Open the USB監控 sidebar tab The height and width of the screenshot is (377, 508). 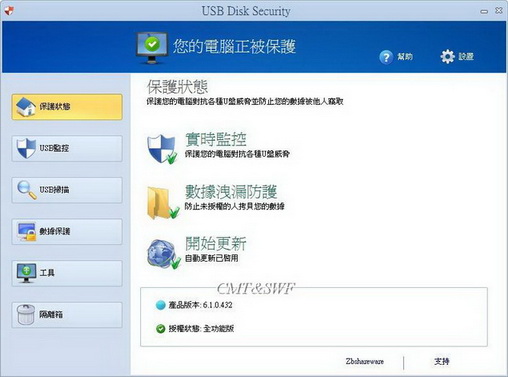point(67,148)
